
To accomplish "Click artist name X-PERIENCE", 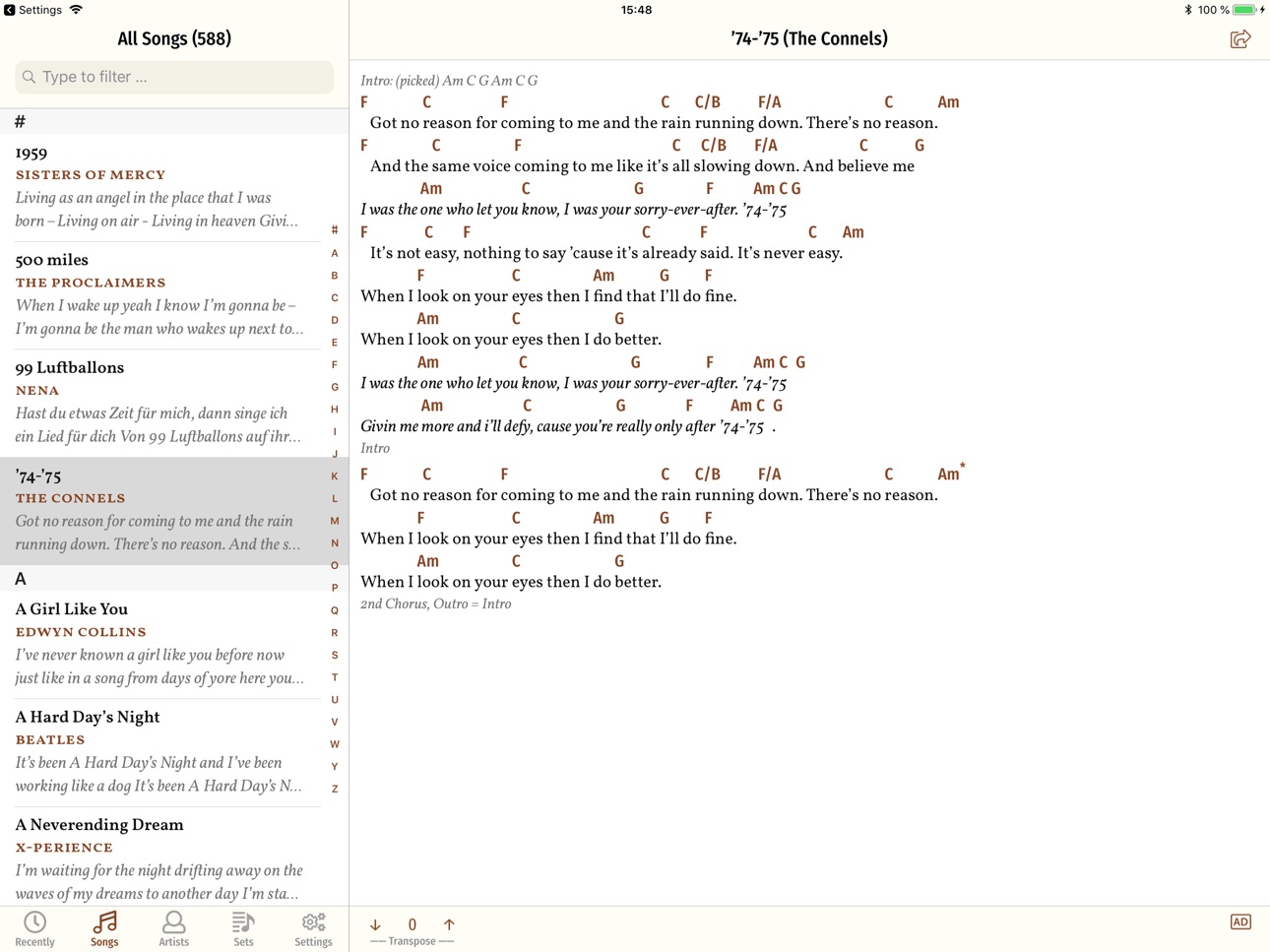I will (x=64, y=848).
